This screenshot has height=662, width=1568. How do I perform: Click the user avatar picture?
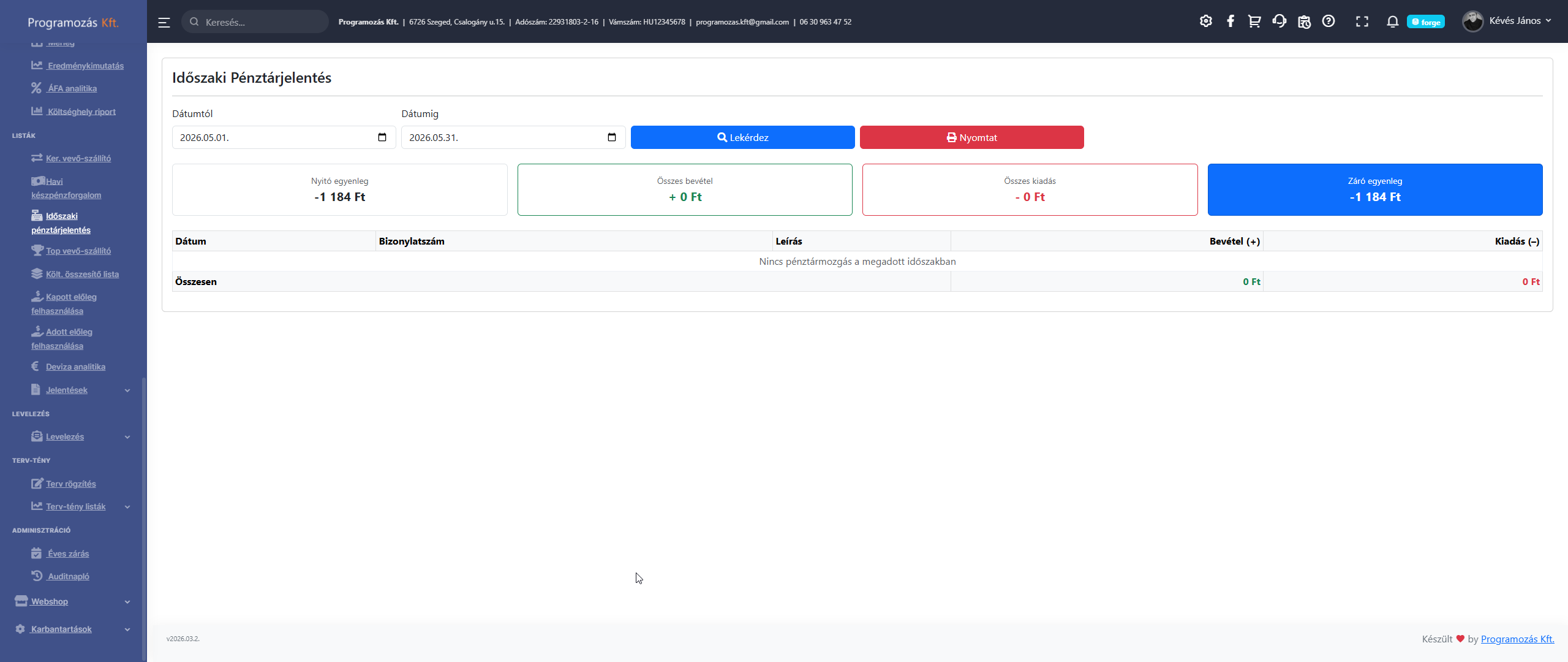1472,21
